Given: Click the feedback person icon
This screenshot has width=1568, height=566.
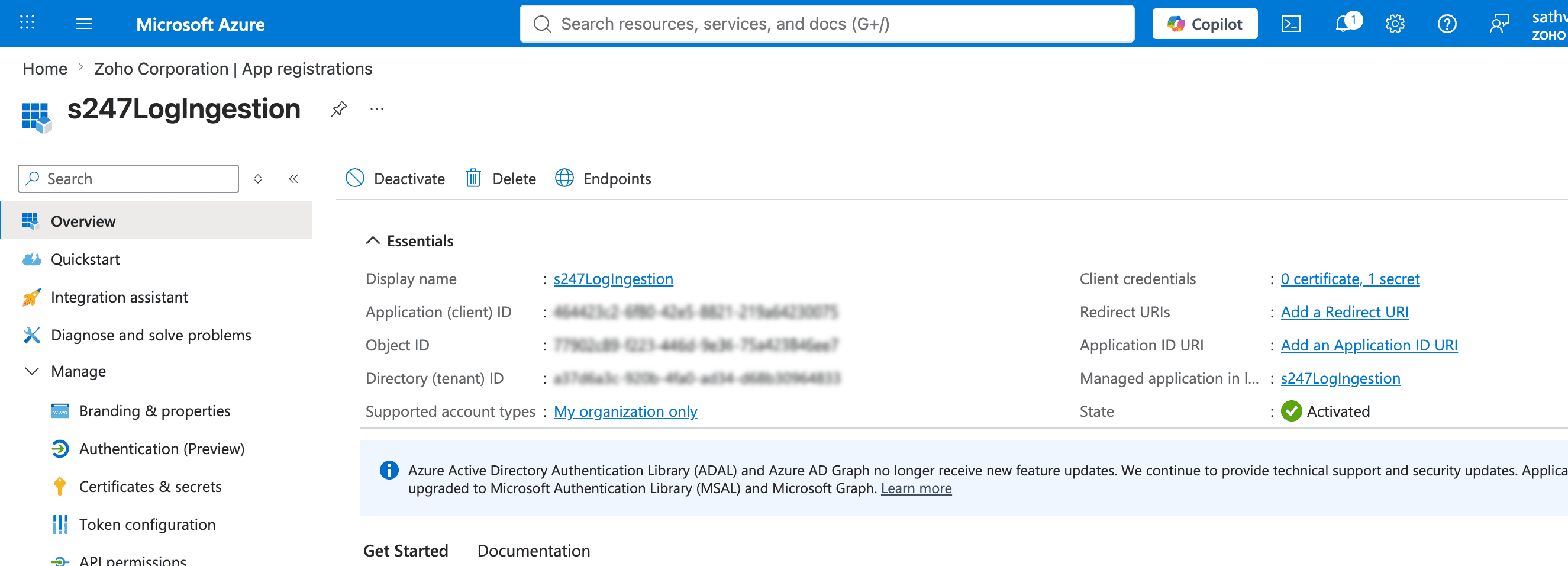Looking at the screenshot, I should click(x=1499, y=24).
